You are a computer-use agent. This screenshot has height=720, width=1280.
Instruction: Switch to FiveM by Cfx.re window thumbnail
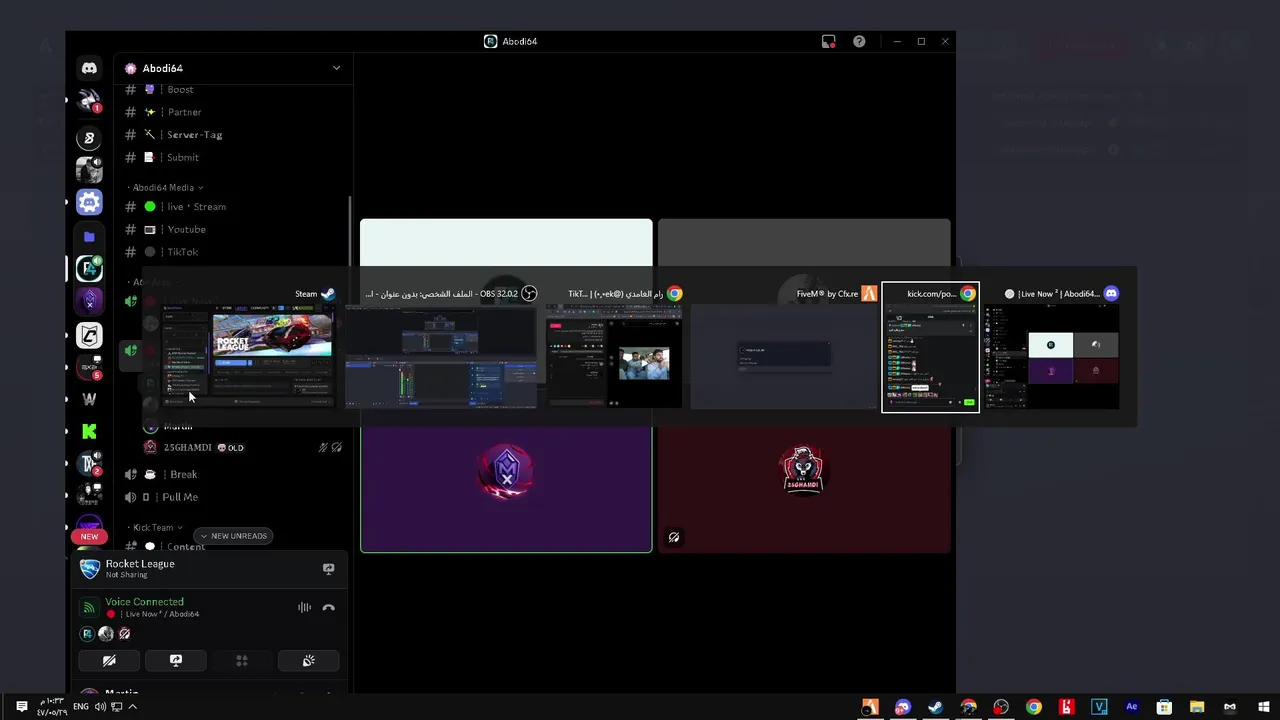784,346
